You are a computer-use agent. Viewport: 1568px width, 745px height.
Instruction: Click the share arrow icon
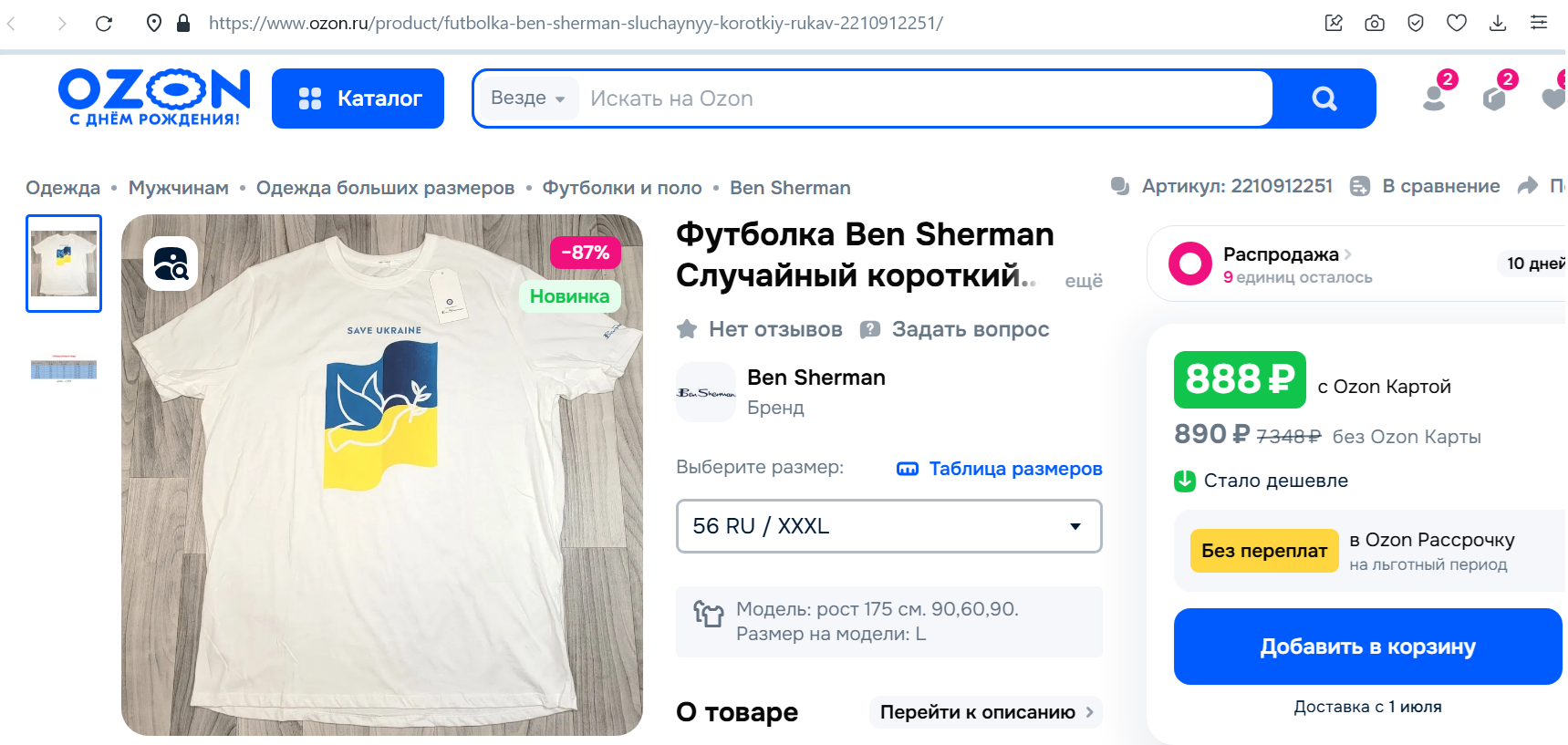[1528, 186]
